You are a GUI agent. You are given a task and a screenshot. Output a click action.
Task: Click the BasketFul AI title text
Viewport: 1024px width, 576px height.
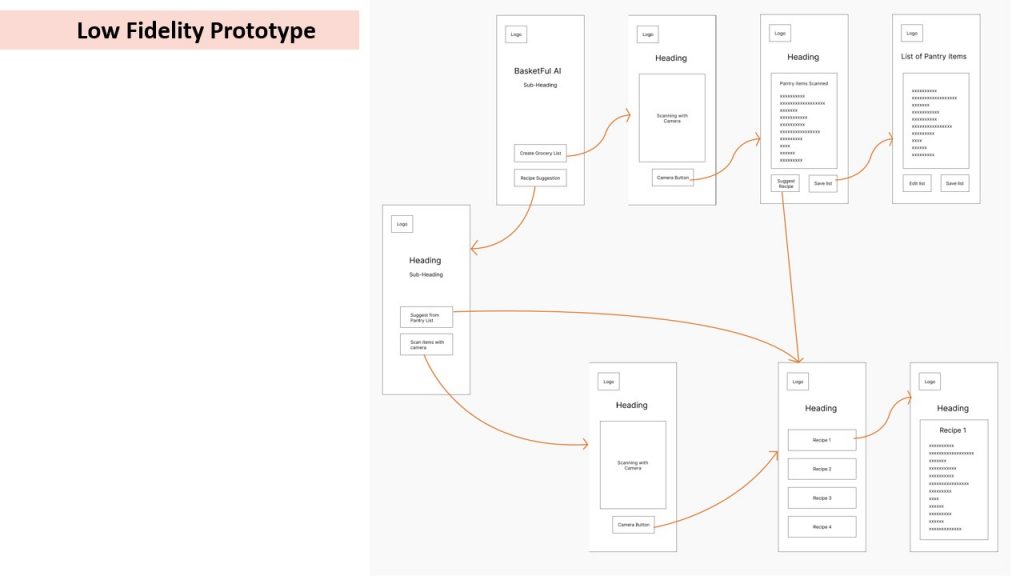540,71
